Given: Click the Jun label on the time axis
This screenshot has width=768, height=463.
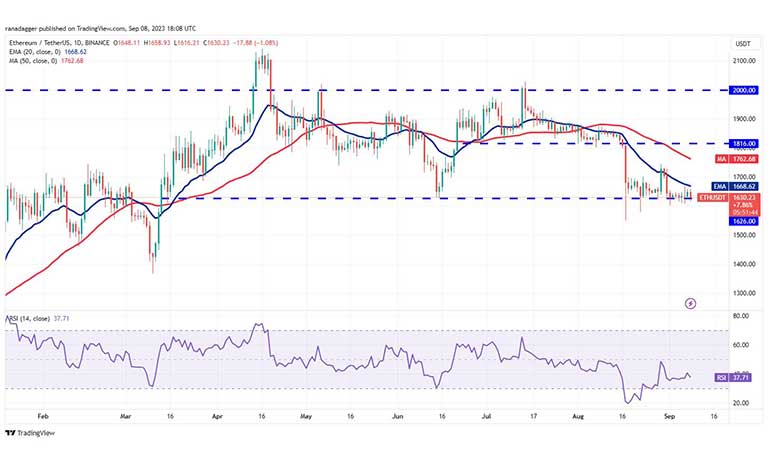Looking at the screenshot, I should 398,416.
